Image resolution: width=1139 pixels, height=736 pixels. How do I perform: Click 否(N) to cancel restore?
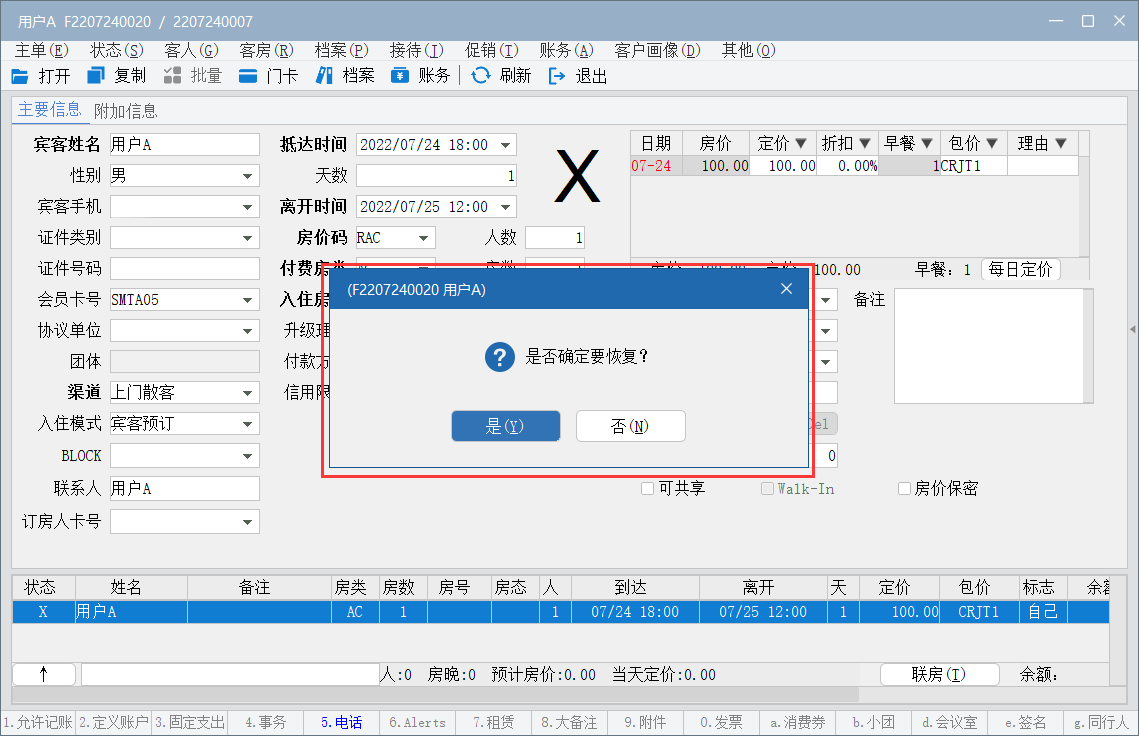coord(630,426)
